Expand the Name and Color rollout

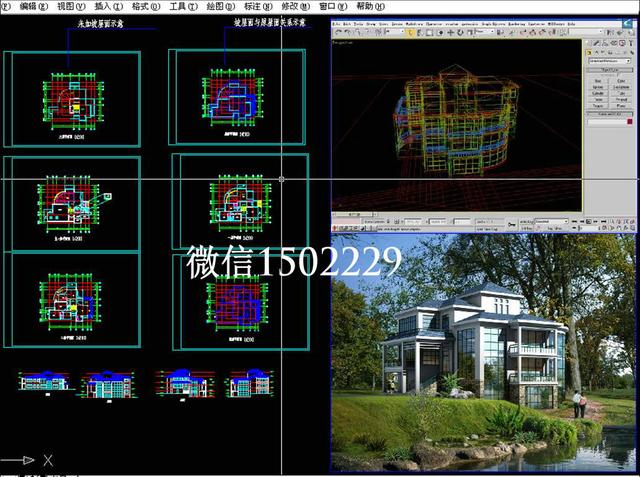pyautogui.click(x=609, y=113)
